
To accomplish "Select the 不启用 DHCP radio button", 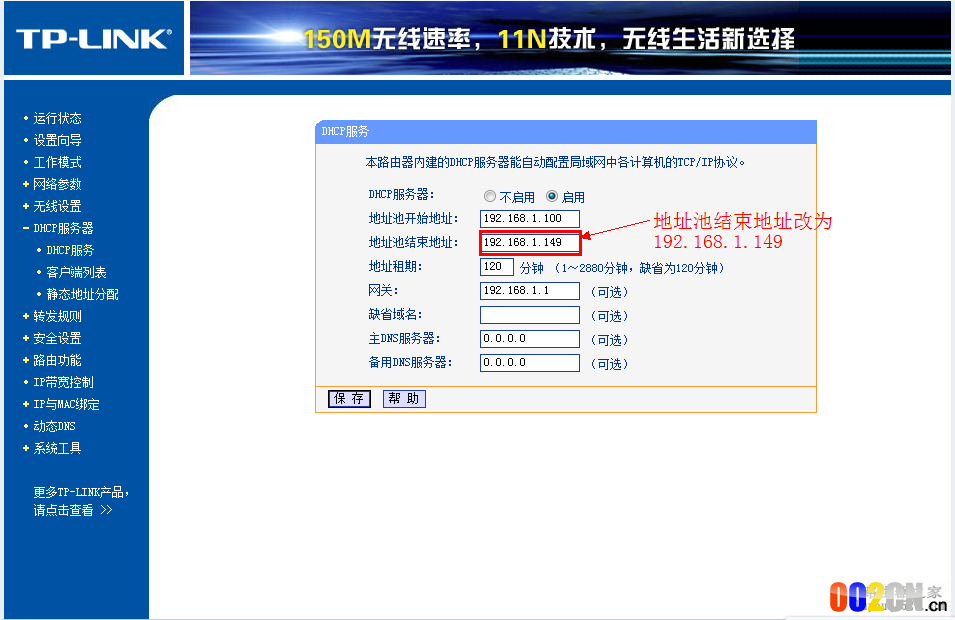I will pos(490,196).
